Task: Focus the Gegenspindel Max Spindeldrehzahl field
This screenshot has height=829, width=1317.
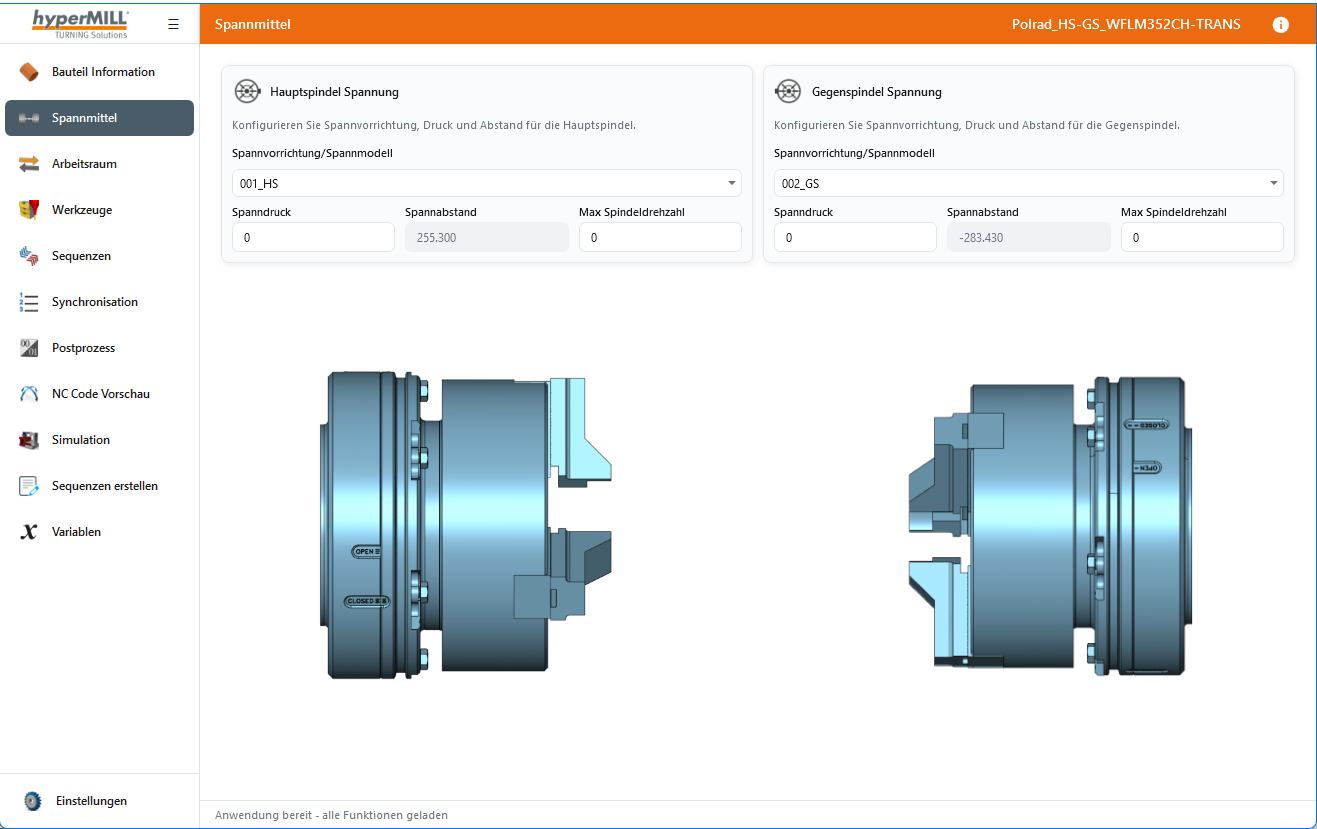Action: coord(1201,237)
